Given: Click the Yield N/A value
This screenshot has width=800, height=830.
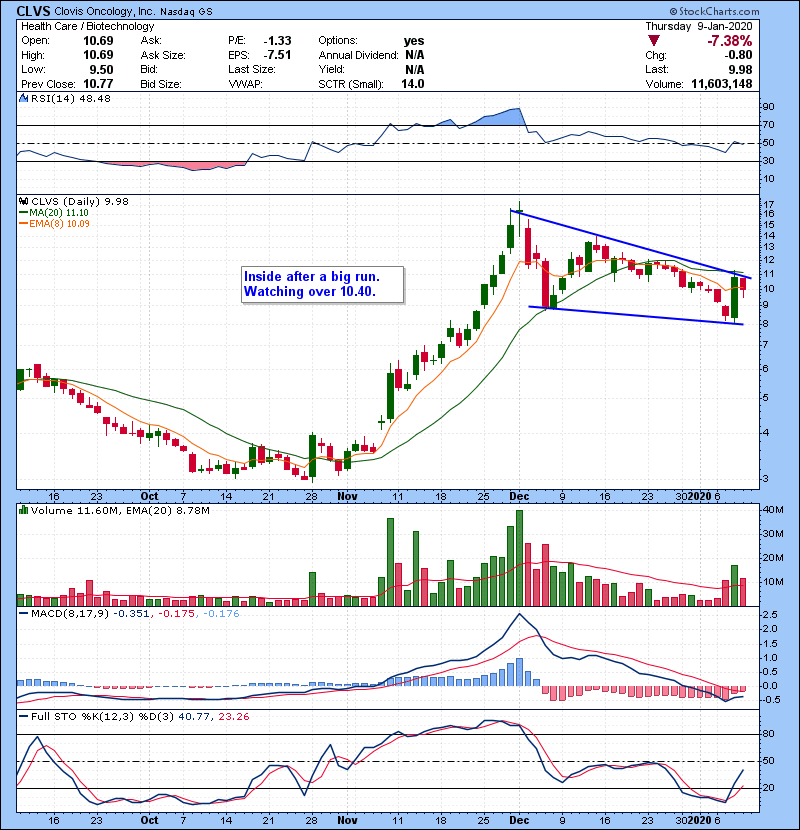Looking at the screenshot, I should (415, 70).
